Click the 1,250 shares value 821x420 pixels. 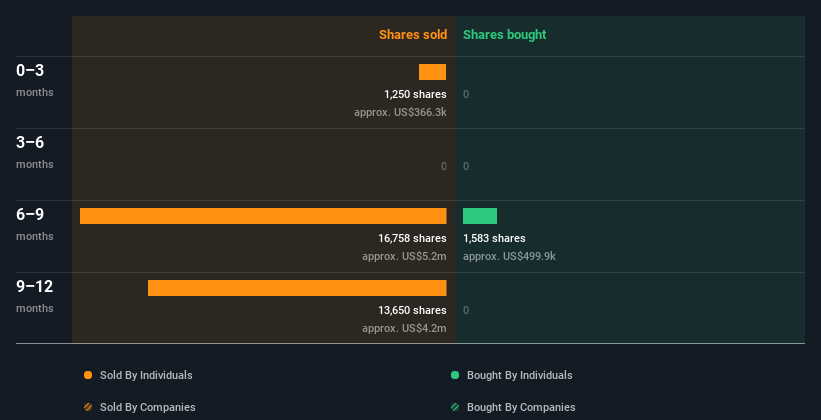coord(415,94)
